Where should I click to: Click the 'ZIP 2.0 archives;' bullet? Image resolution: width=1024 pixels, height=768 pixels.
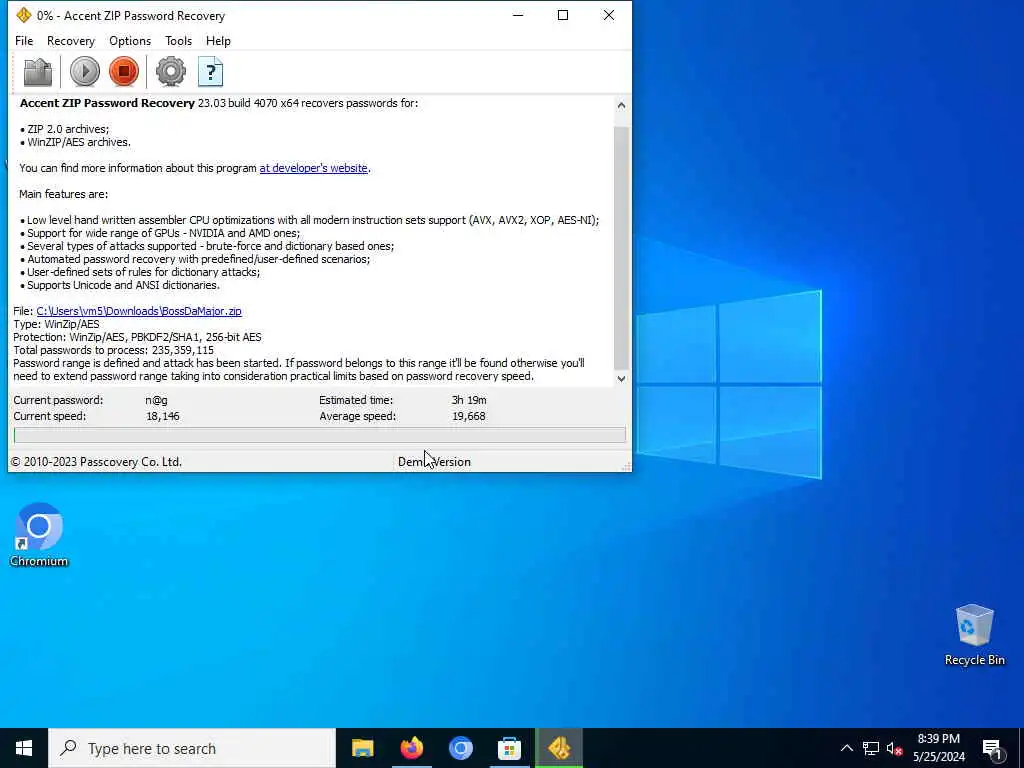[65, 129]
